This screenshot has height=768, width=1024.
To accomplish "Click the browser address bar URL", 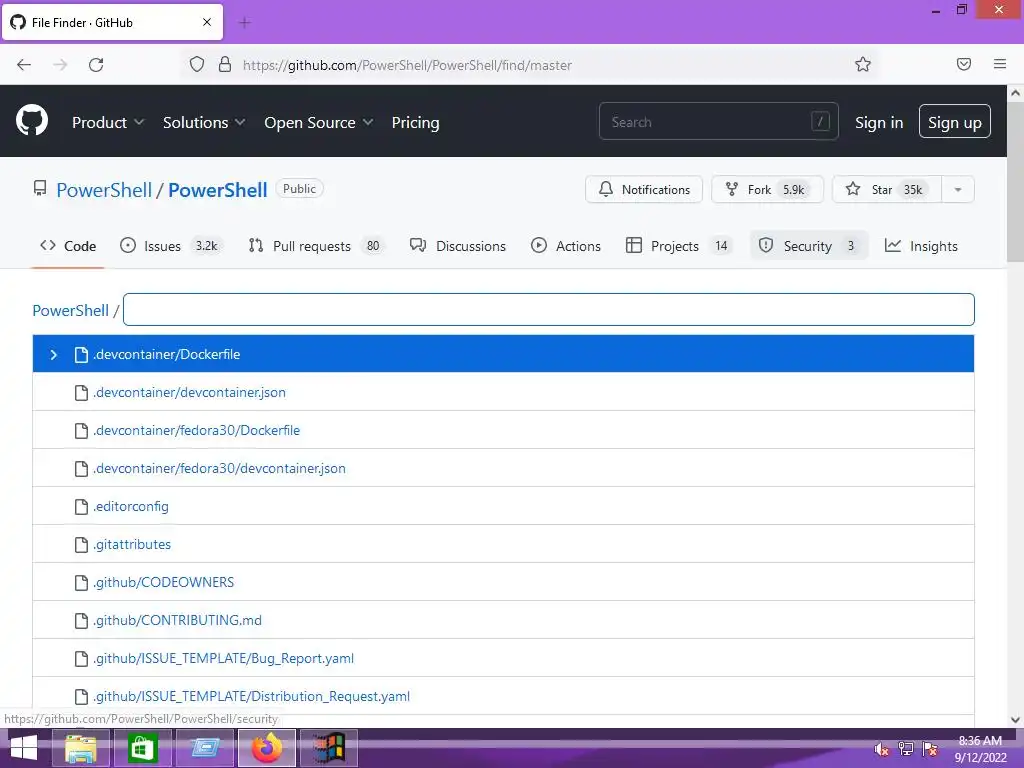I will pyautogui.click(x=407, y=65).
